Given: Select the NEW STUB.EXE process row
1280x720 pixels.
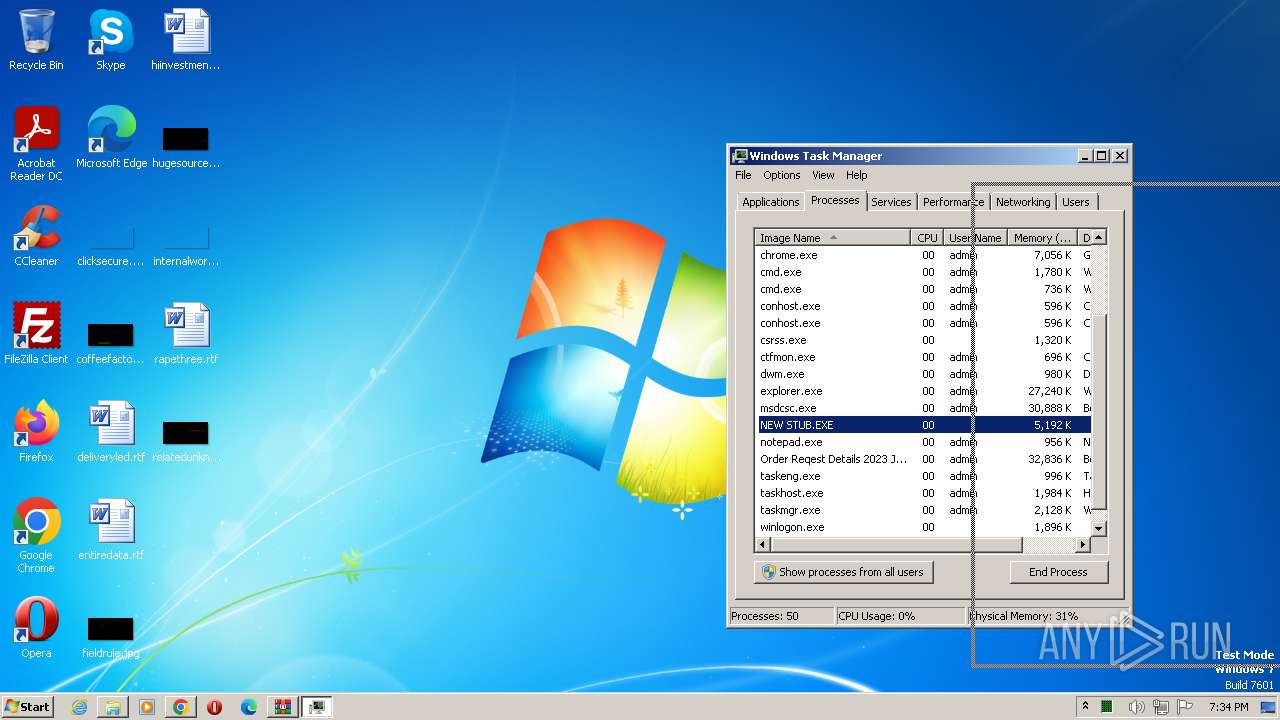Looking at the screenshot, I should [922, 425].
